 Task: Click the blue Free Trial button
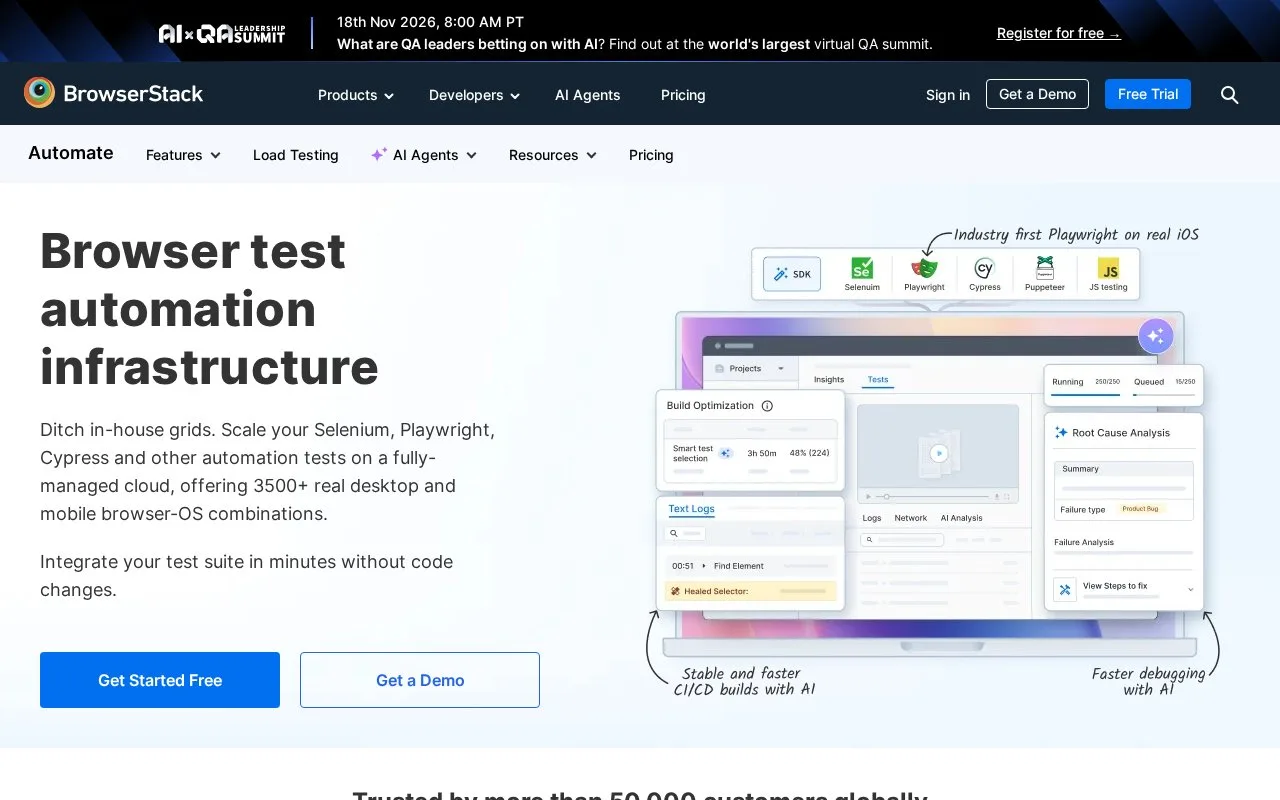(1148, 94)
